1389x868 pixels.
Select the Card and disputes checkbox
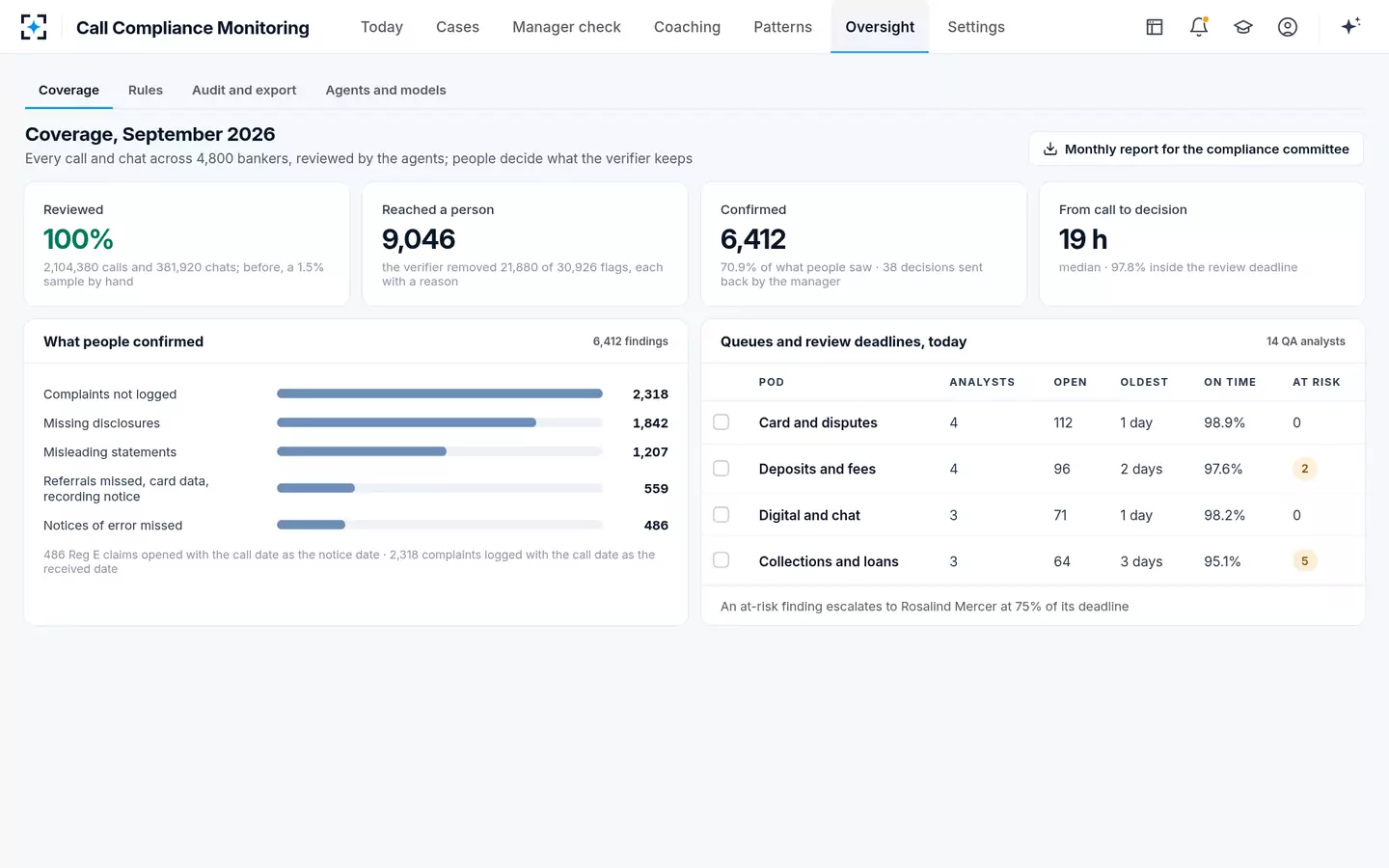(721, 422)
